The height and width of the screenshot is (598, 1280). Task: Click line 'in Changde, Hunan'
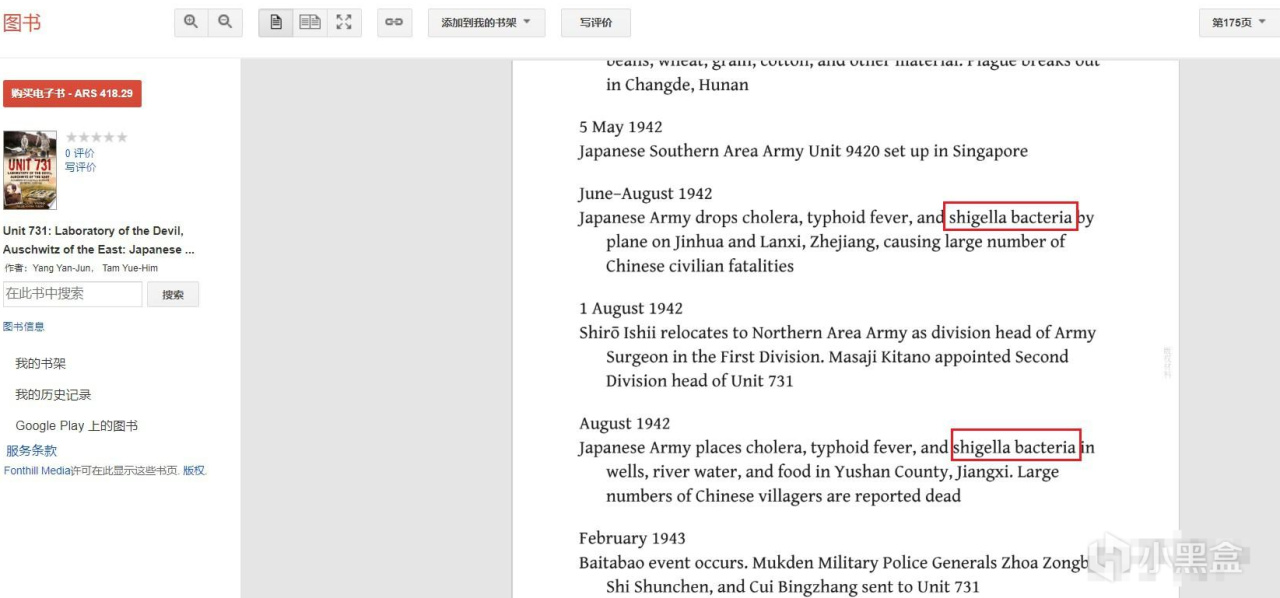[677, 85]
